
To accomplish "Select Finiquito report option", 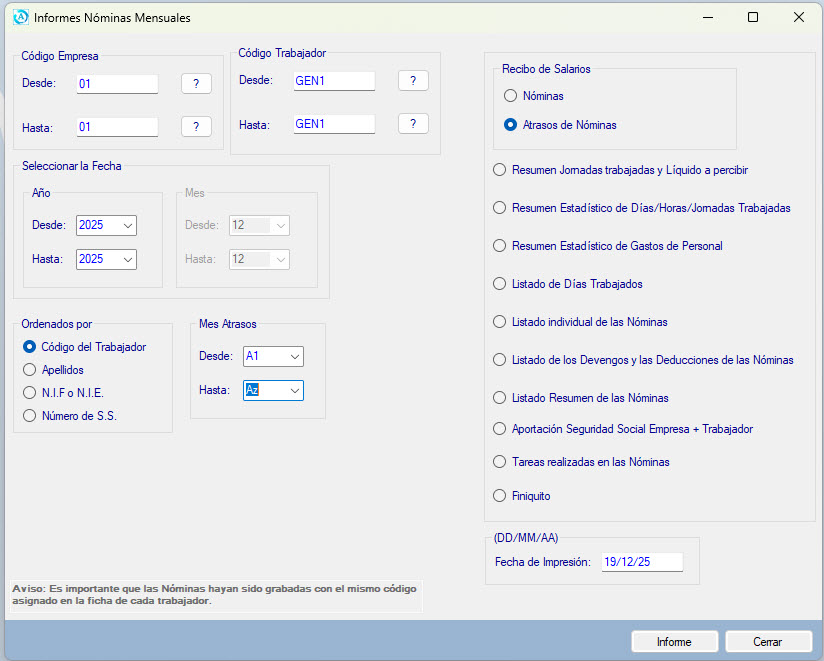I will (x=500, y=495).
